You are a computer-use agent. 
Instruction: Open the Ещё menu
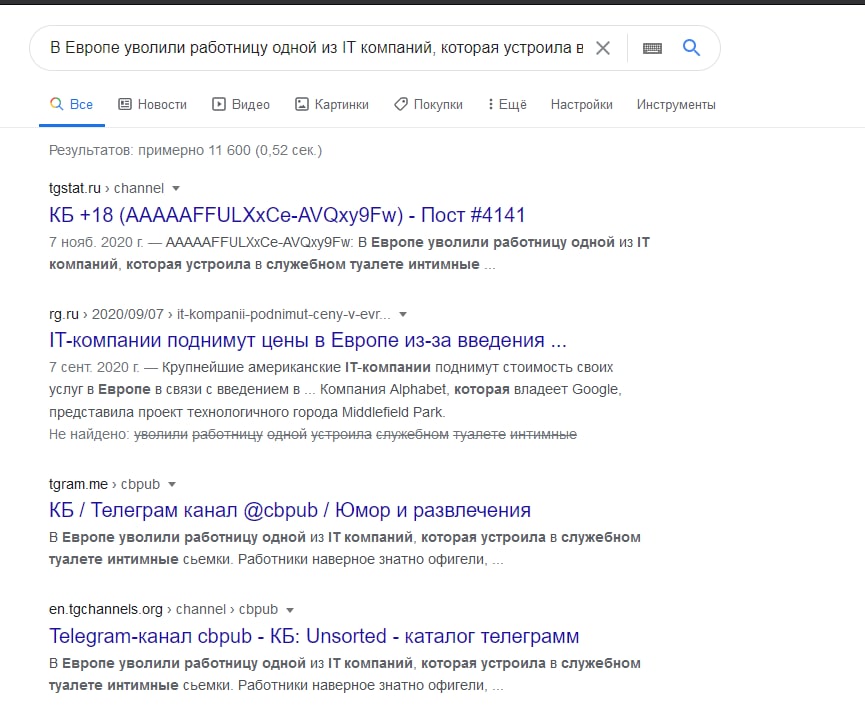pos(507,104)
